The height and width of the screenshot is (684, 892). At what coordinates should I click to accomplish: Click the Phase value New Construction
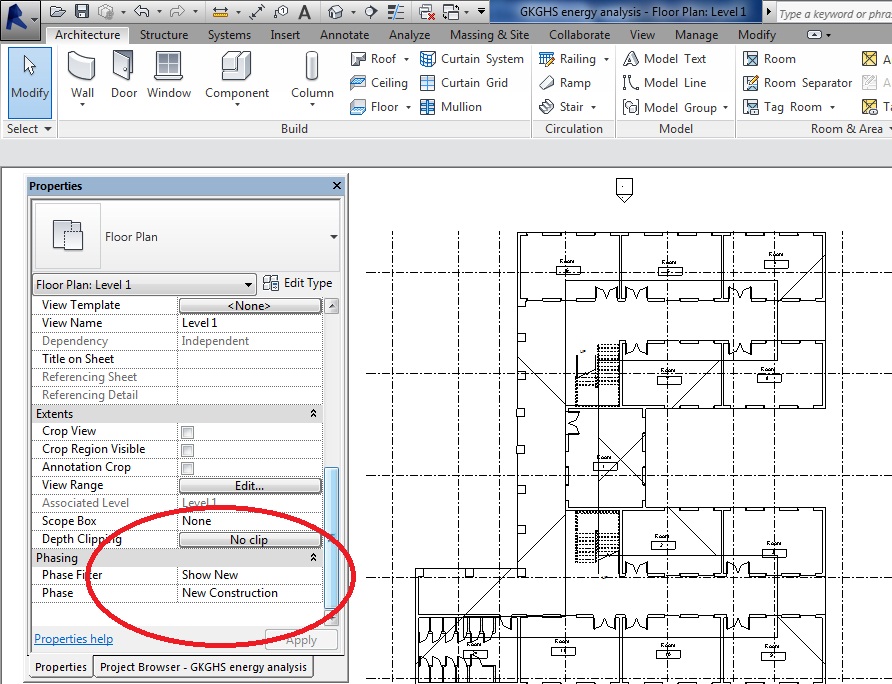pos(250,593)
